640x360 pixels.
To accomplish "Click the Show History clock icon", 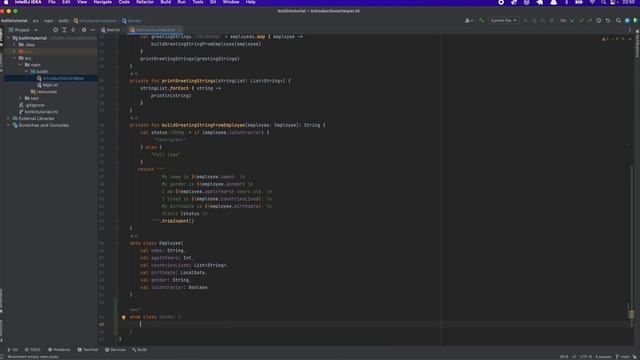I will pos(599,20).
